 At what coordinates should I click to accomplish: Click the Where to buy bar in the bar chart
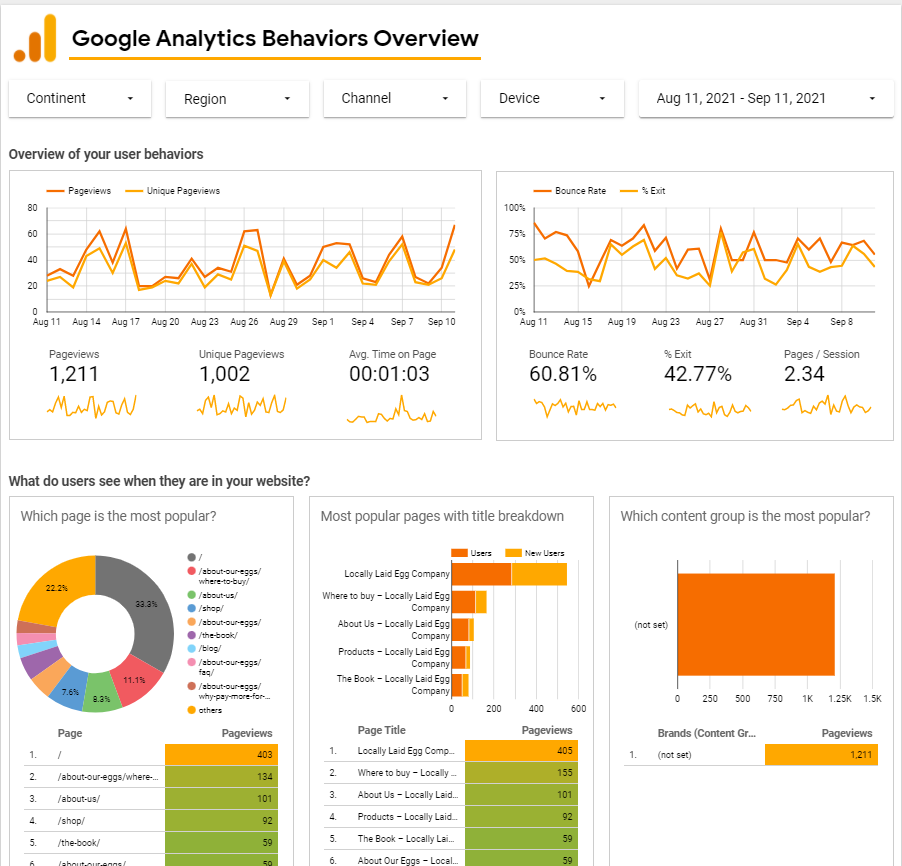[x=469, y=602]
